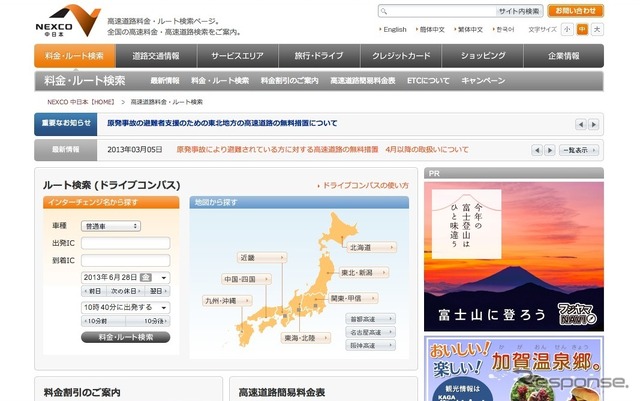
Task: Select the 料金・ルート検索 main tab
Action: tap(75, 56)
